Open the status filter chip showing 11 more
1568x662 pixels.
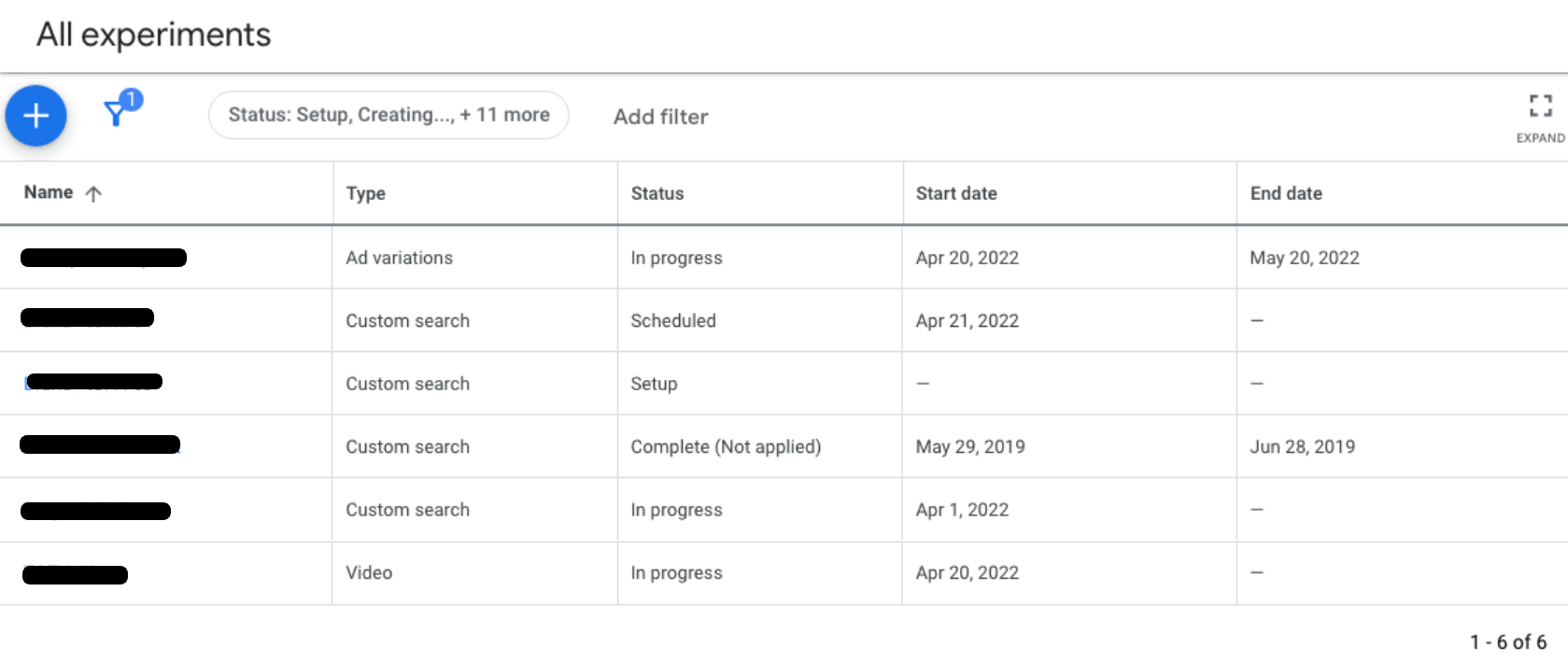pos(388,114)
